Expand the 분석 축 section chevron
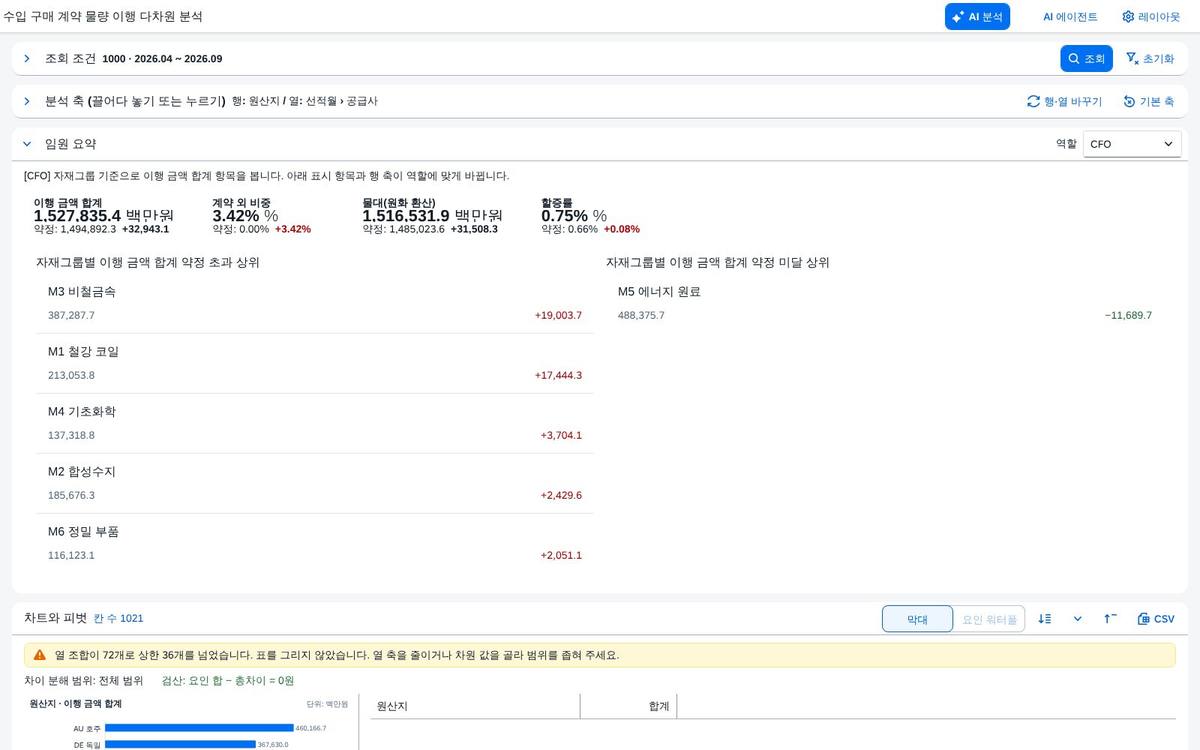Screen dimensions: 1200x750 pos(27,101)
